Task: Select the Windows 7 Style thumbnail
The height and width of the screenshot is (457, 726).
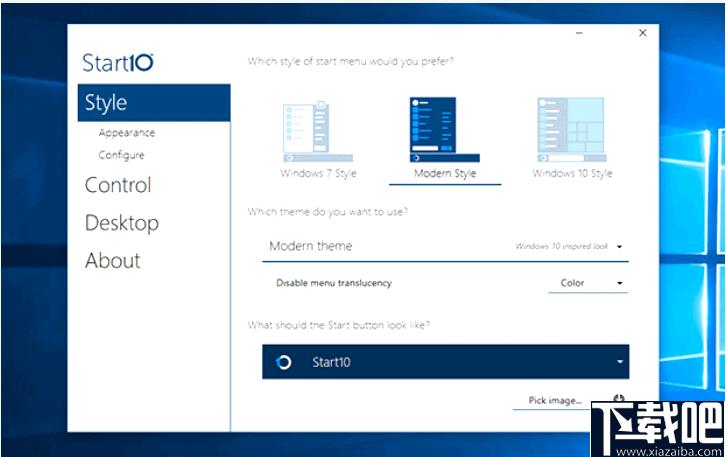Action: click(x=318, y=131)
